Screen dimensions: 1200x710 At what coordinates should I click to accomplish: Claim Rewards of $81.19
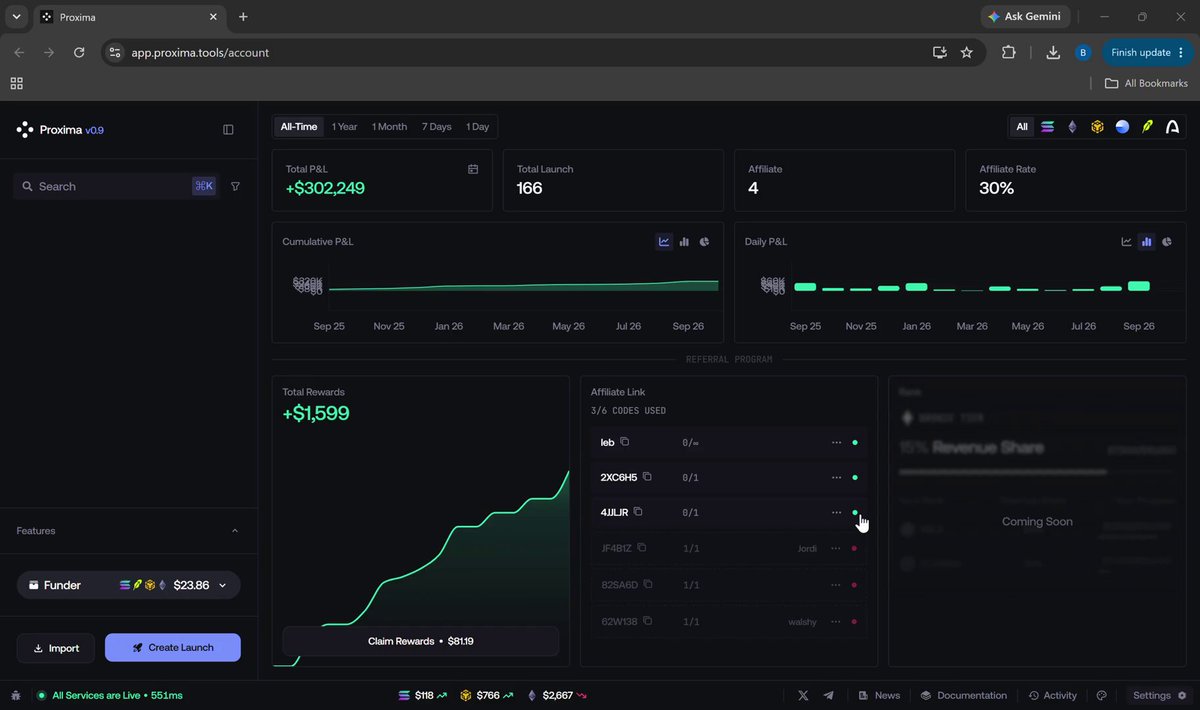(x=421, y=641)
